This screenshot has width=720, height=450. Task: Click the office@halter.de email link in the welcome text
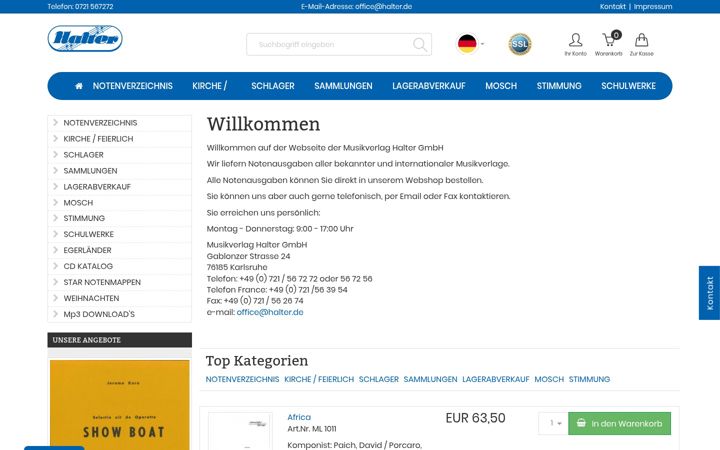click(x=270, y=312)
